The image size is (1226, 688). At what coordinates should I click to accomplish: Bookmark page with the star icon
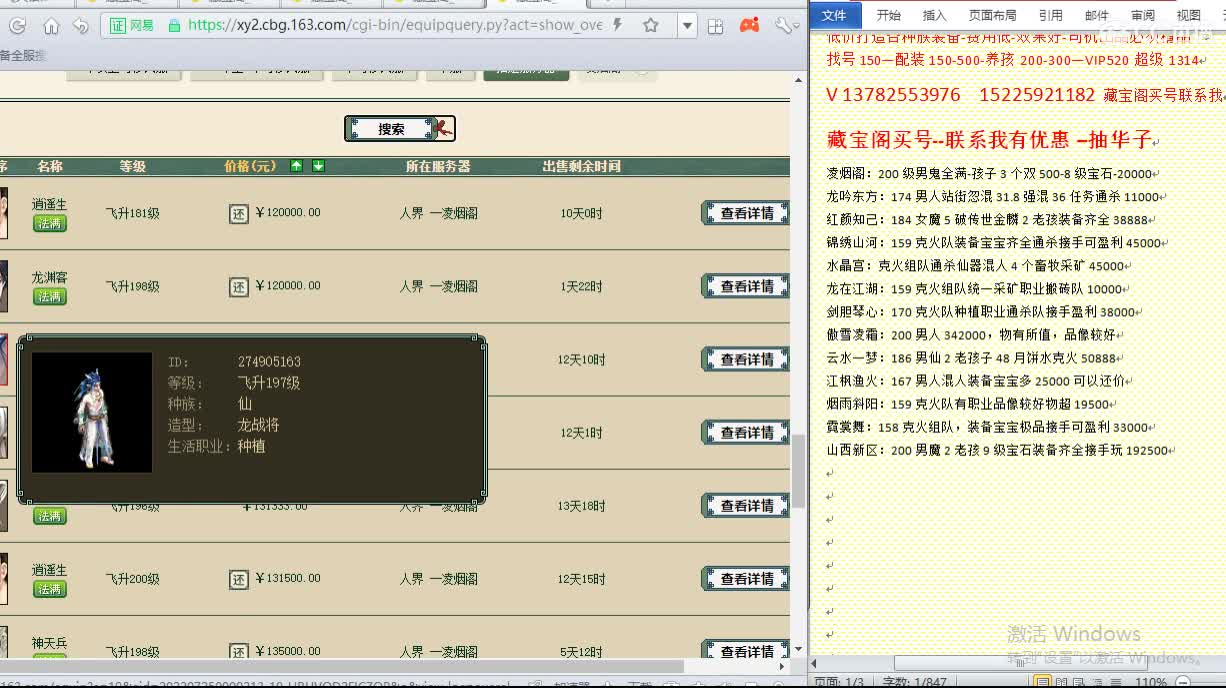click(x=651, y=26)
